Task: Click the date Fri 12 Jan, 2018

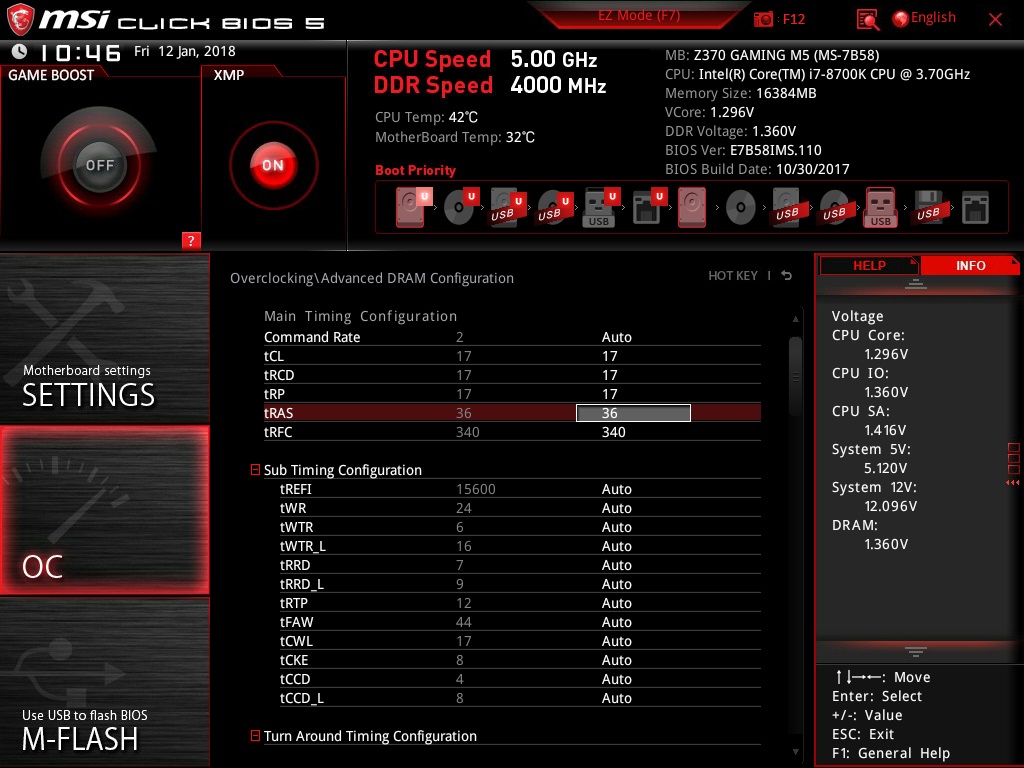Action: click(185, 51)
